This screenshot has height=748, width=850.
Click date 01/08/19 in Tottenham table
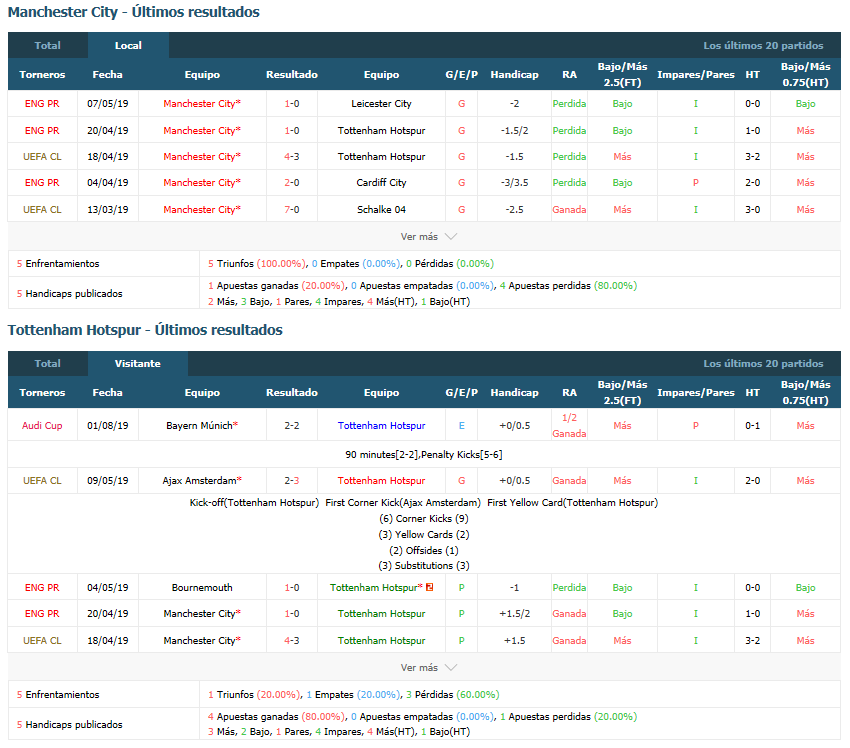click(x=108, y=425)
